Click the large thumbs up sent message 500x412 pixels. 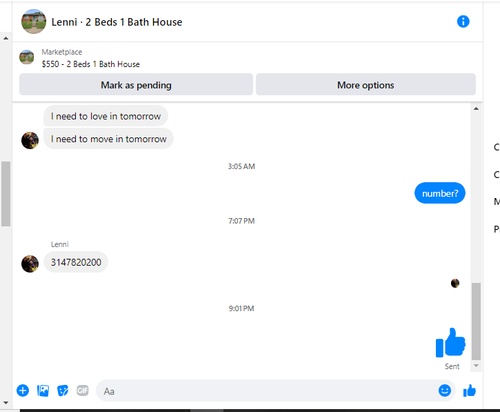tap(450, 343)
